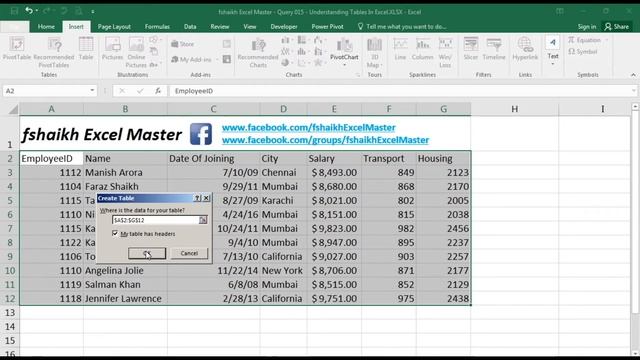Image resolution: width=640 pixels, height=360 pixels.
Task: Click the Angelina Jolie cell
Action: [x=125, y=271]
